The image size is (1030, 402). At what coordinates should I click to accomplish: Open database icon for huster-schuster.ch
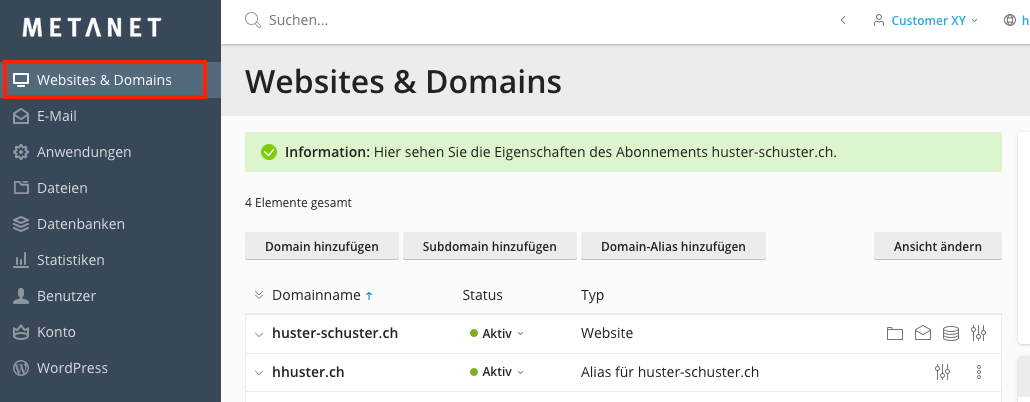951,333
